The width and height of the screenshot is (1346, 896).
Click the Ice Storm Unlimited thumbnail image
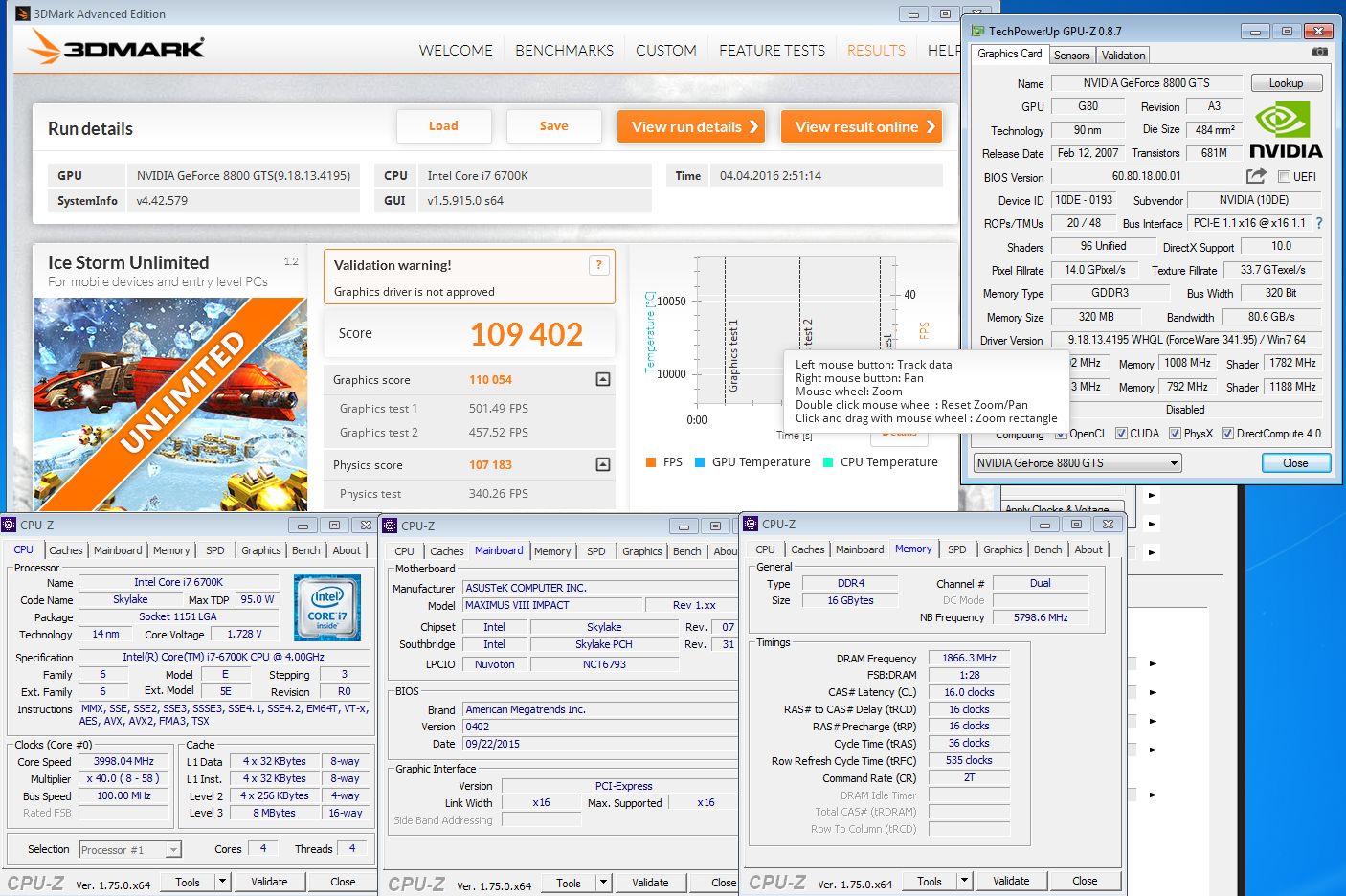(x=170, y=402)
